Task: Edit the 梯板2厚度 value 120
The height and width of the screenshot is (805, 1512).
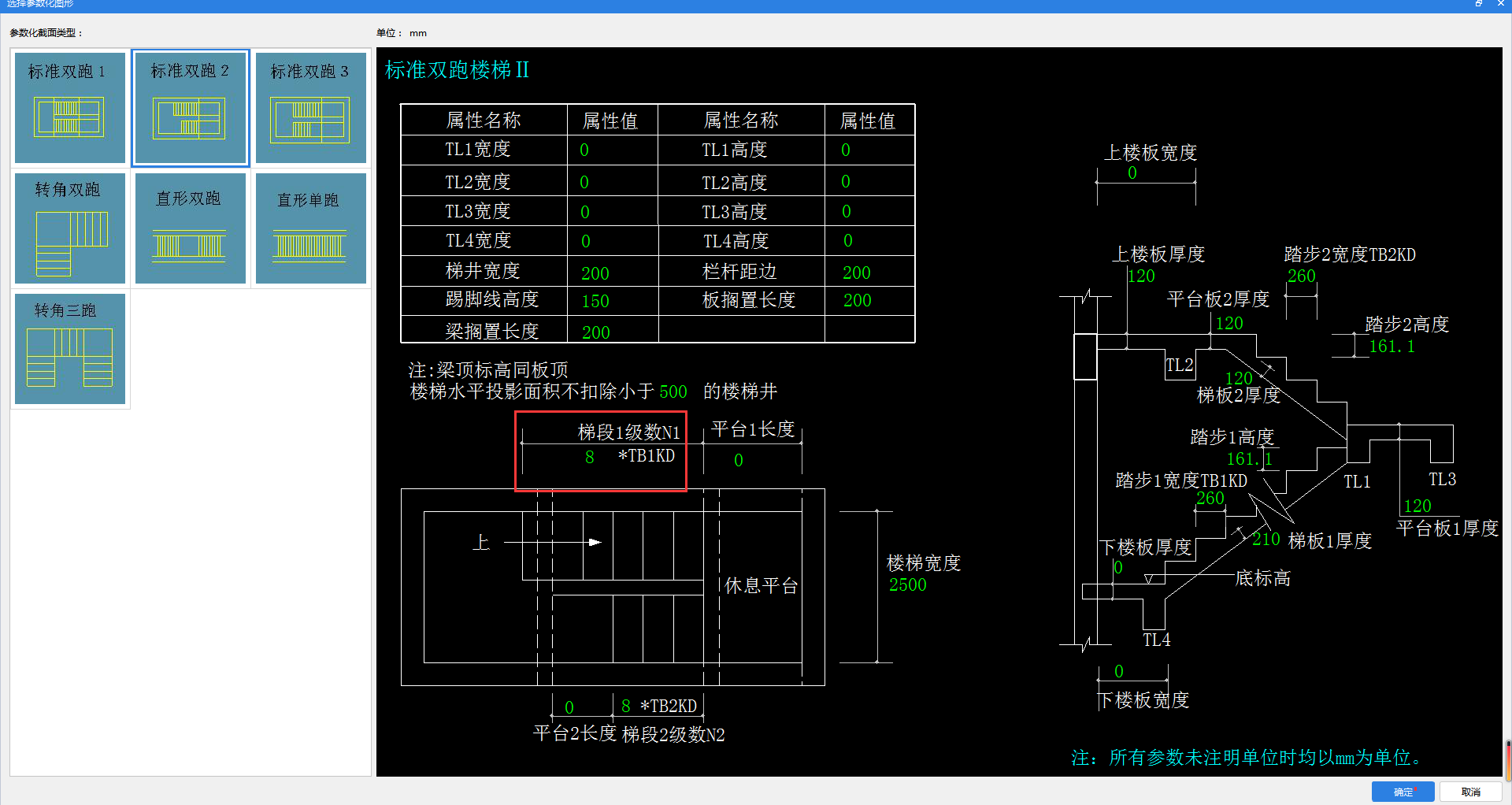Action: [x=1239, y=378]
